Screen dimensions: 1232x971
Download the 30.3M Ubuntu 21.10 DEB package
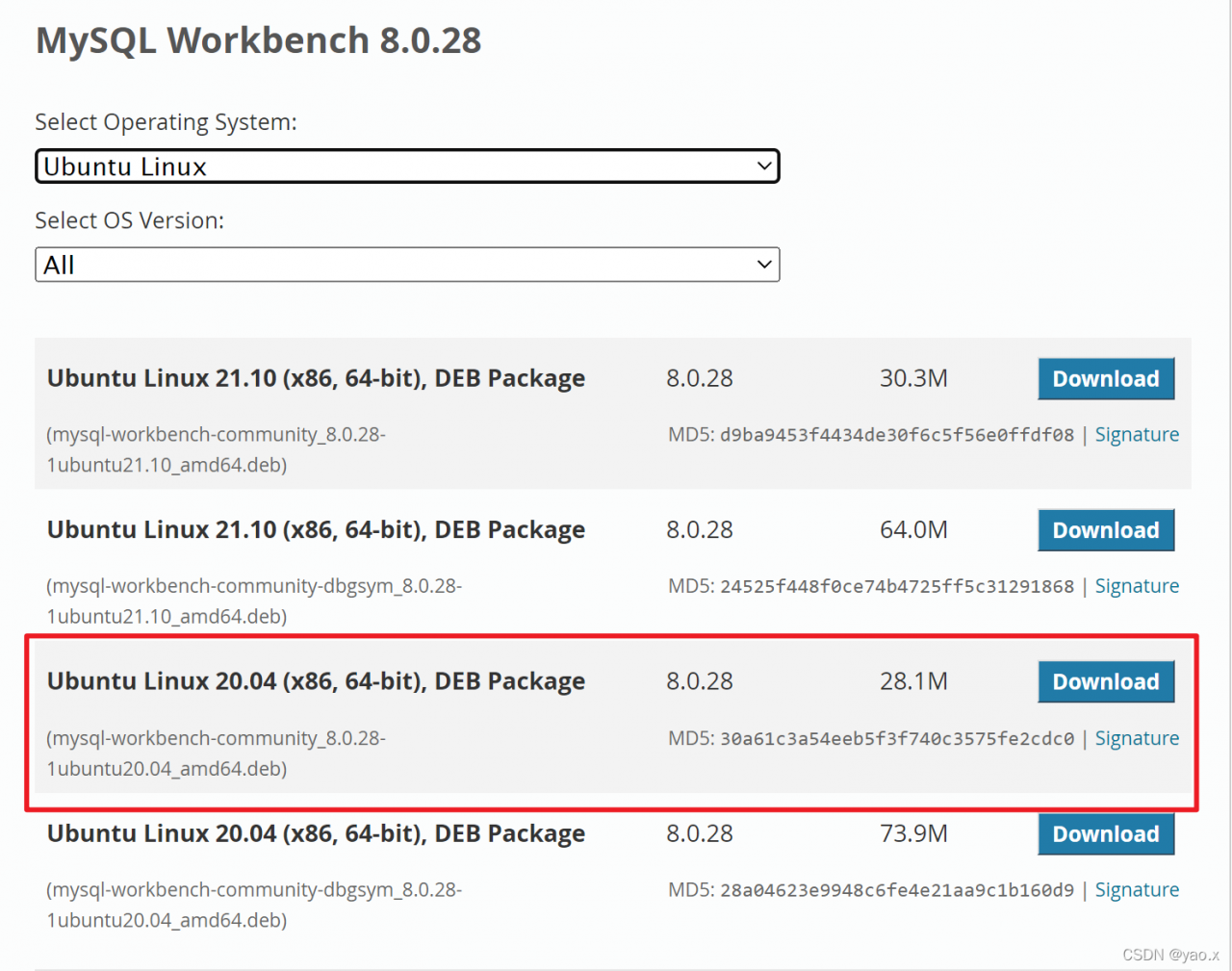(x=1106, y=378)
